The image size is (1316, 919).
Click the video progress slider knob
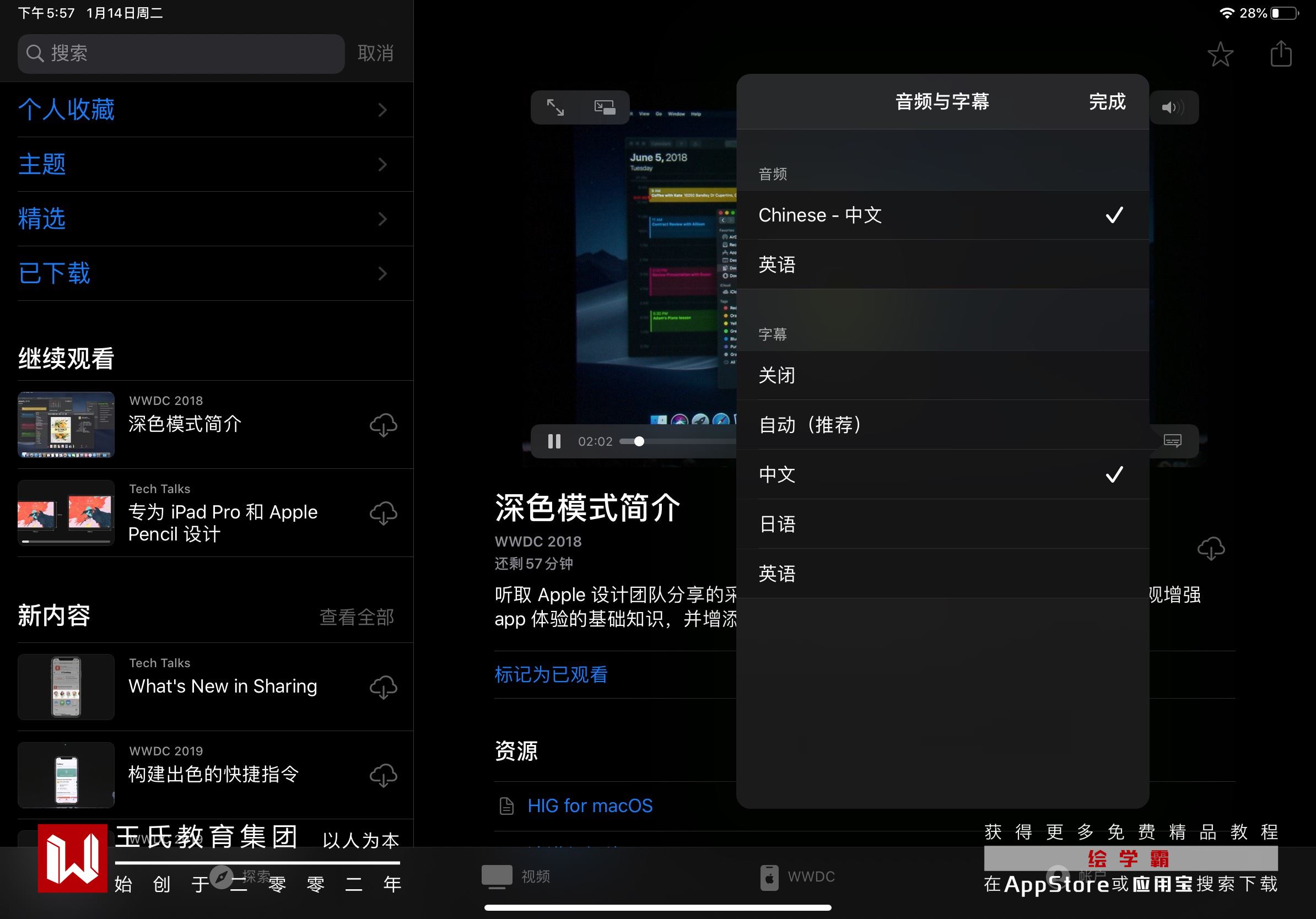tap(639, 441)
